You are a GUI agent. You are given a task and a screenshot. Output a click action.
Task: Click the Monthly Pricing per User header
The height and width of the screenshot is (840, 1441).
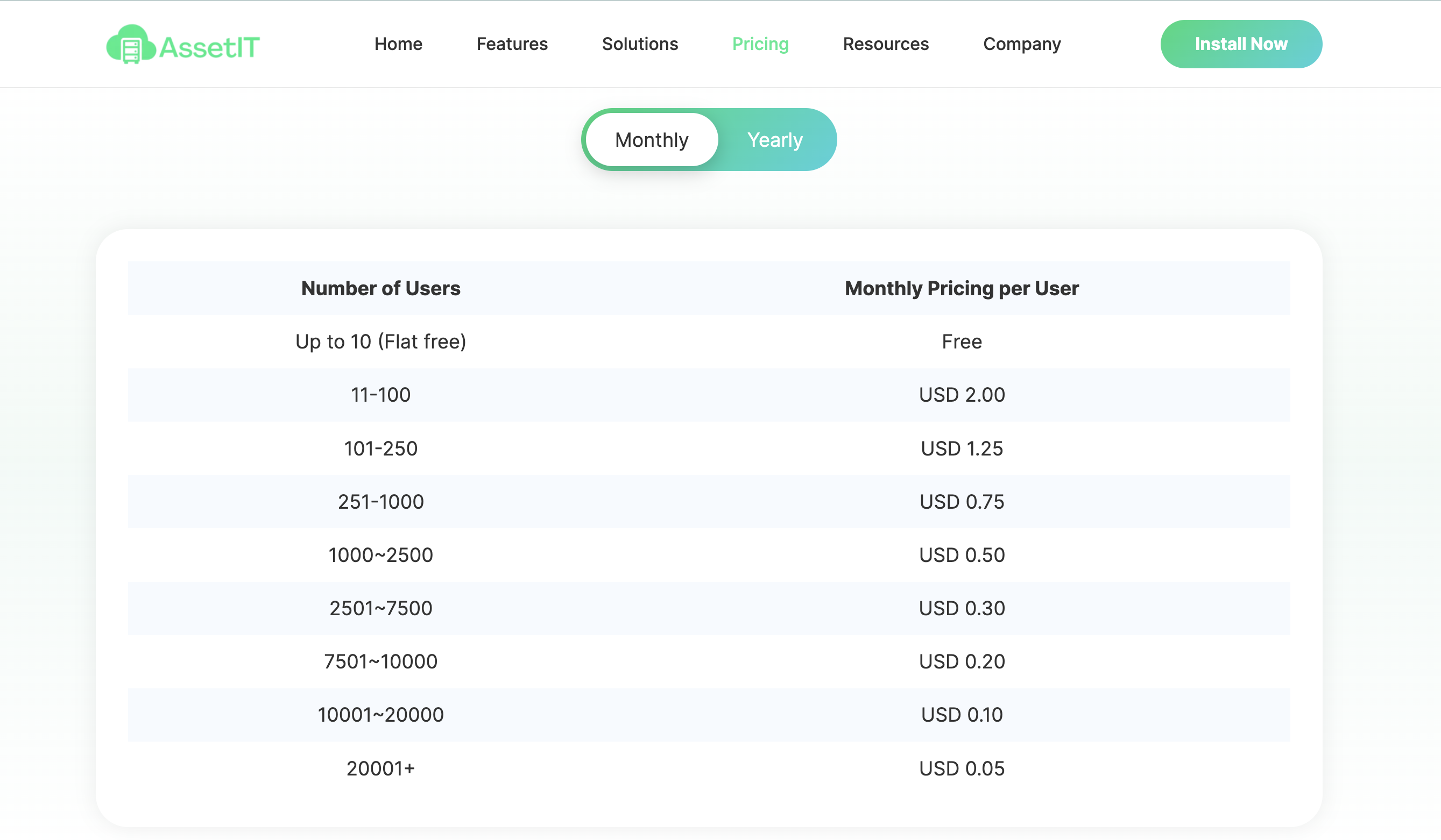[x=961, y=289]
